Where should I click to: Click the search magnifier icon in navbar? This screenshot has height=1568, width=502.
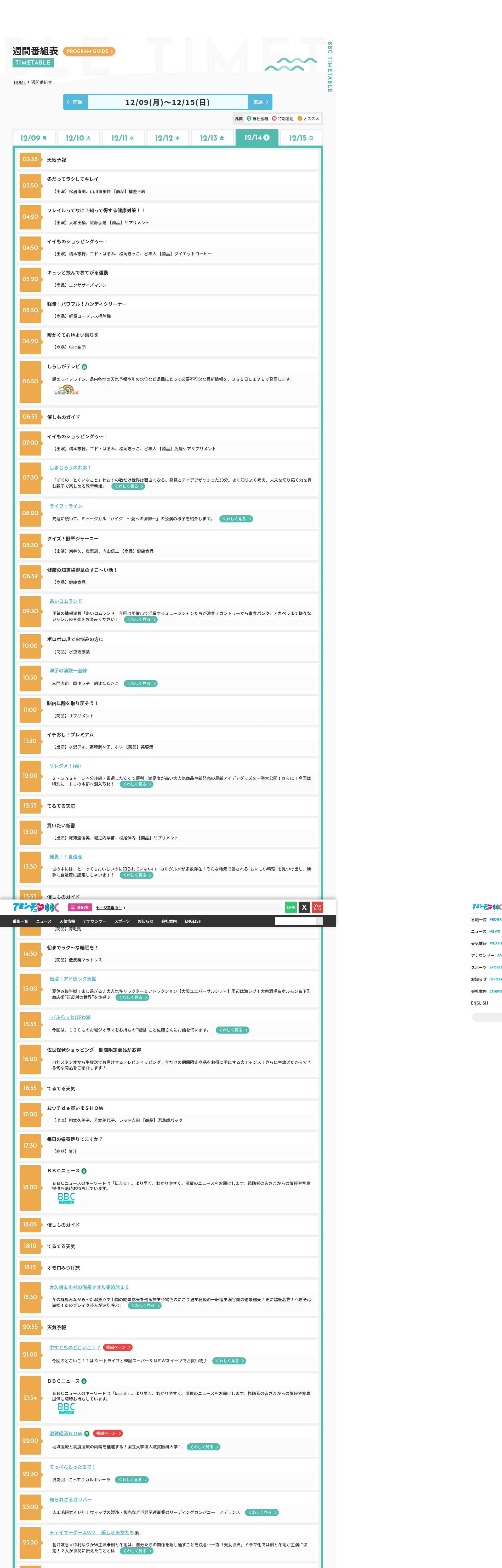(x=319, y=921)
